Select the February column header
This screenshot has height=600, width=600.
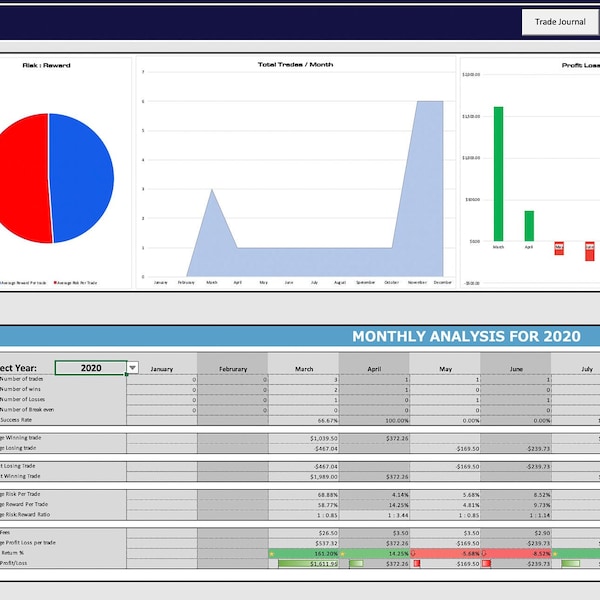[x=233, y=369]
